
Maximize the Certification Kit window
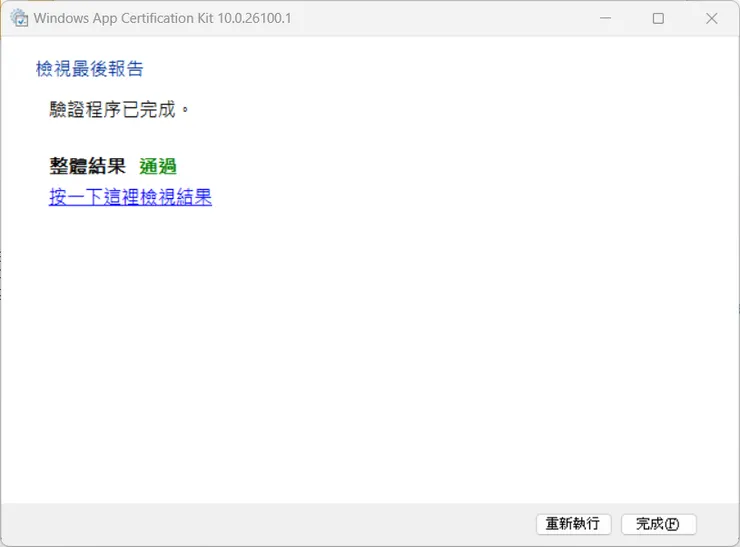[x=658, y=18]
